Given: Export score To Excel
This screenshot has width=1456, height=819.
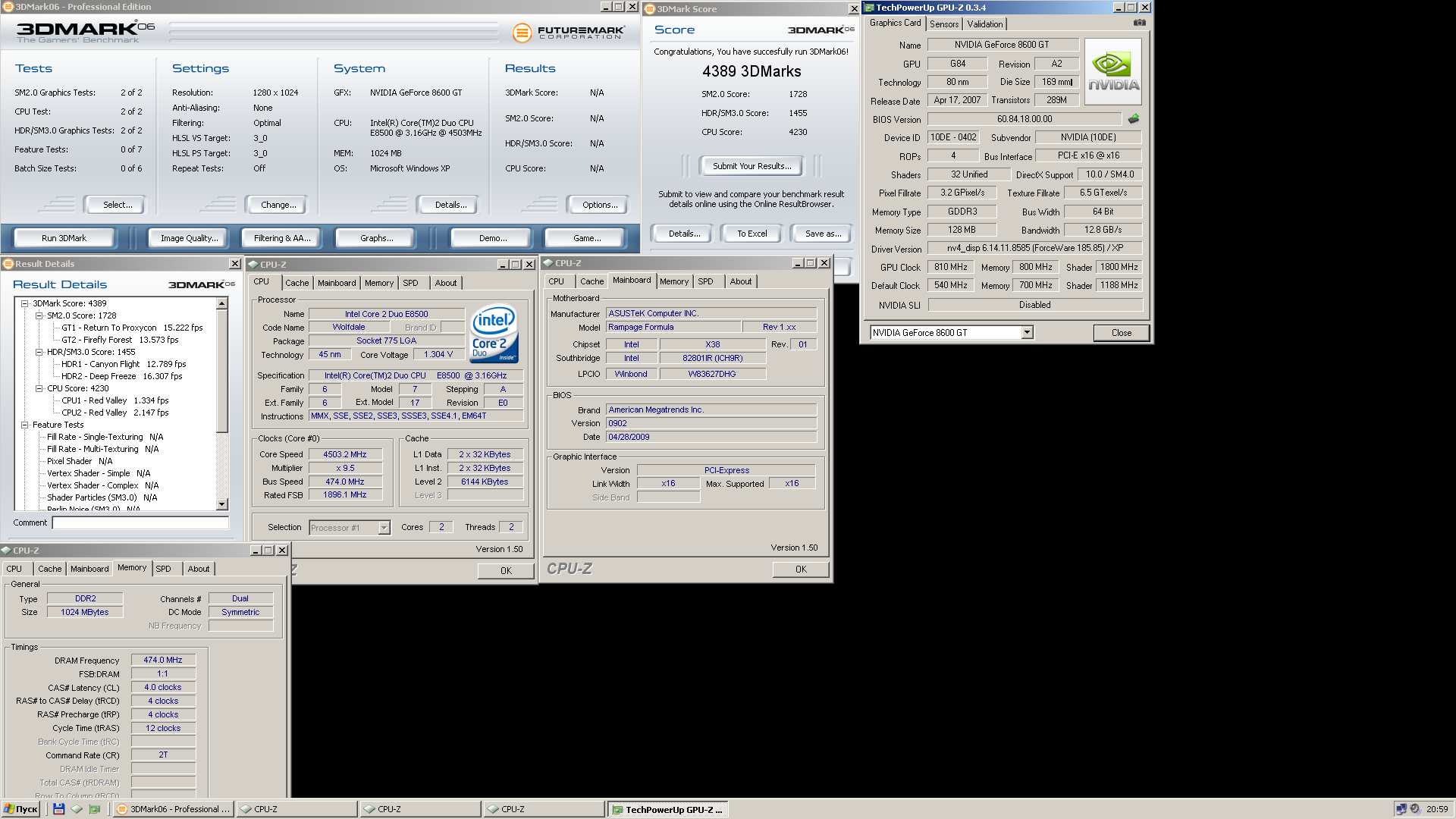Looking at the screenshot, I should coord(752,234).
